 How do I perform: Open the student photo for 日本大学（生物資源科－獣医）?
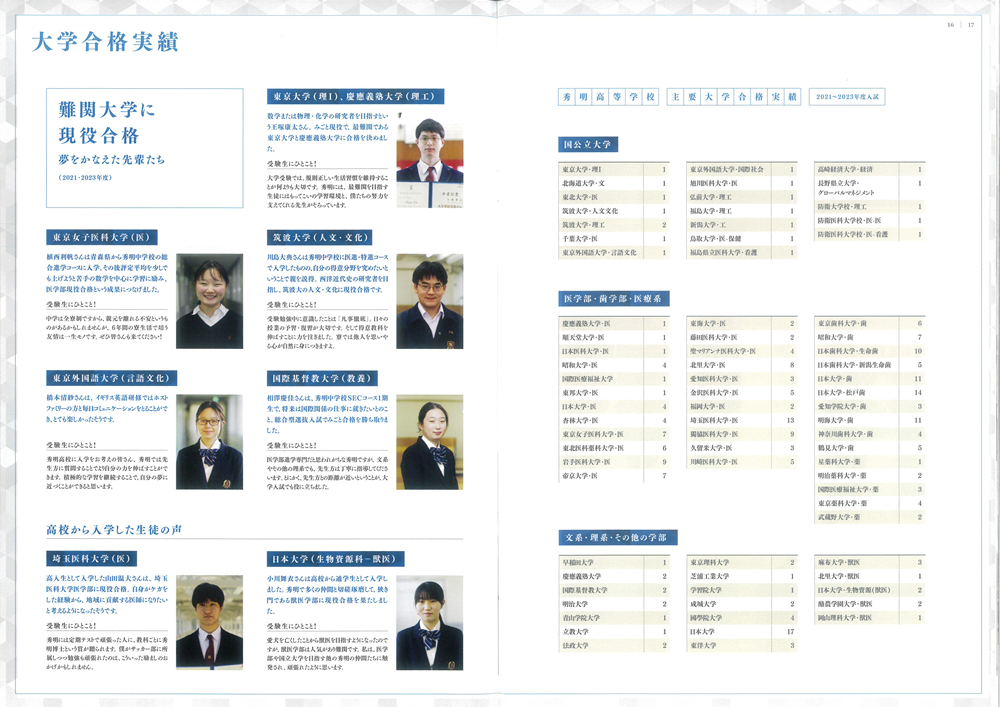click(x=429, y=622)
